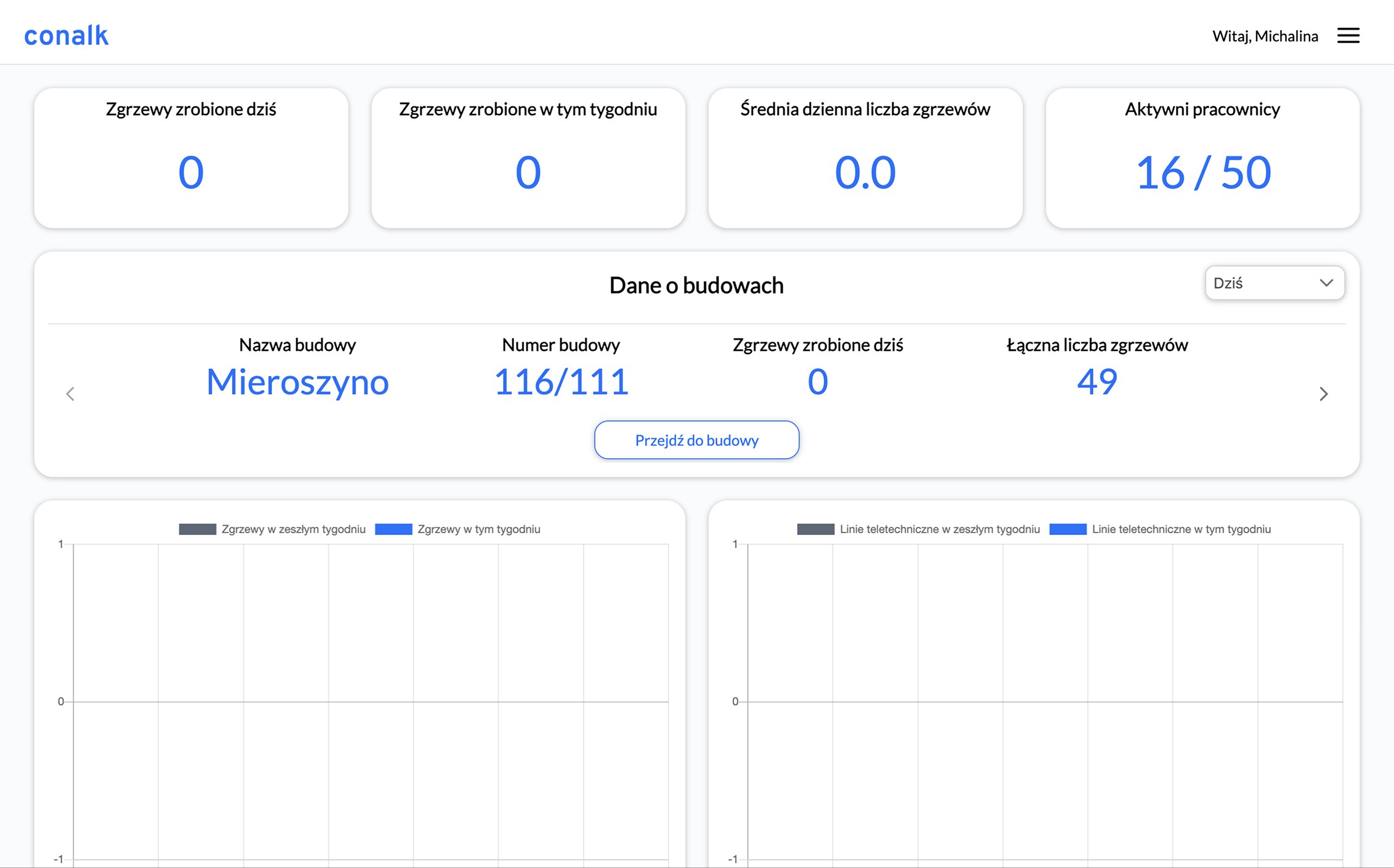Click the Numer budowy label
Screen dimensions: 1394x868
point(561,345)
